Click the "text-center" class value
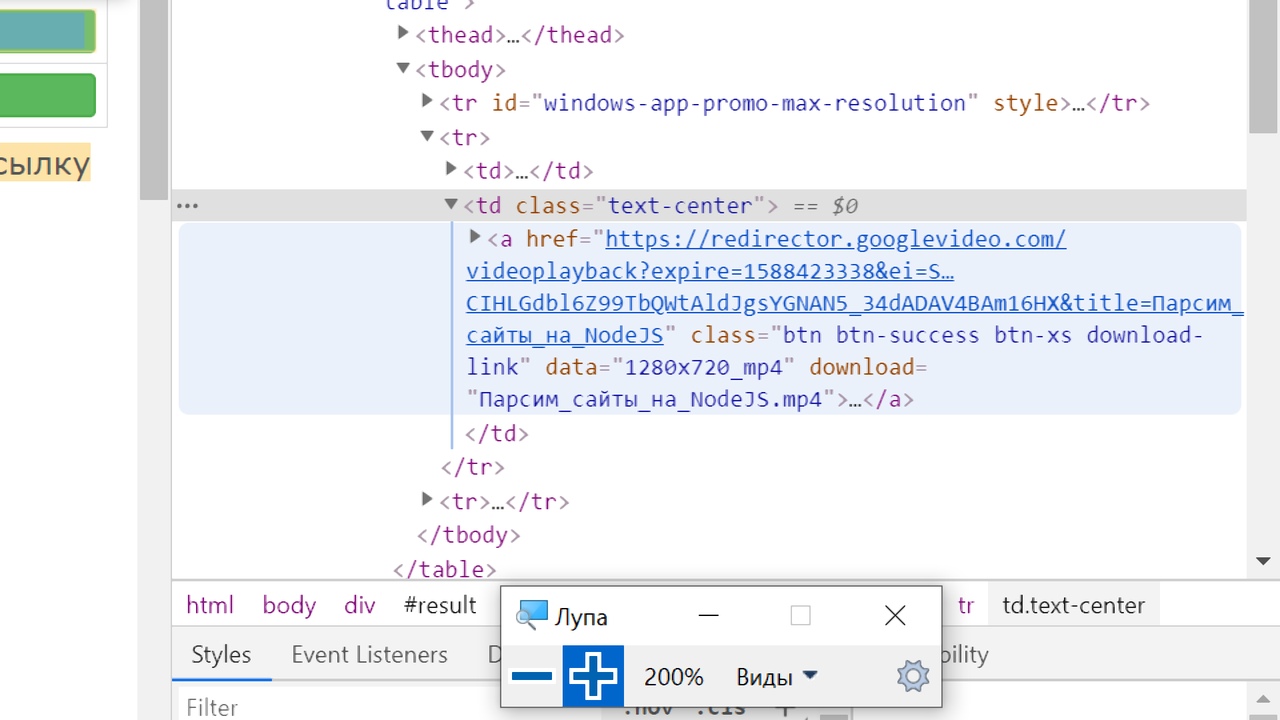 [x=680, y=205]
